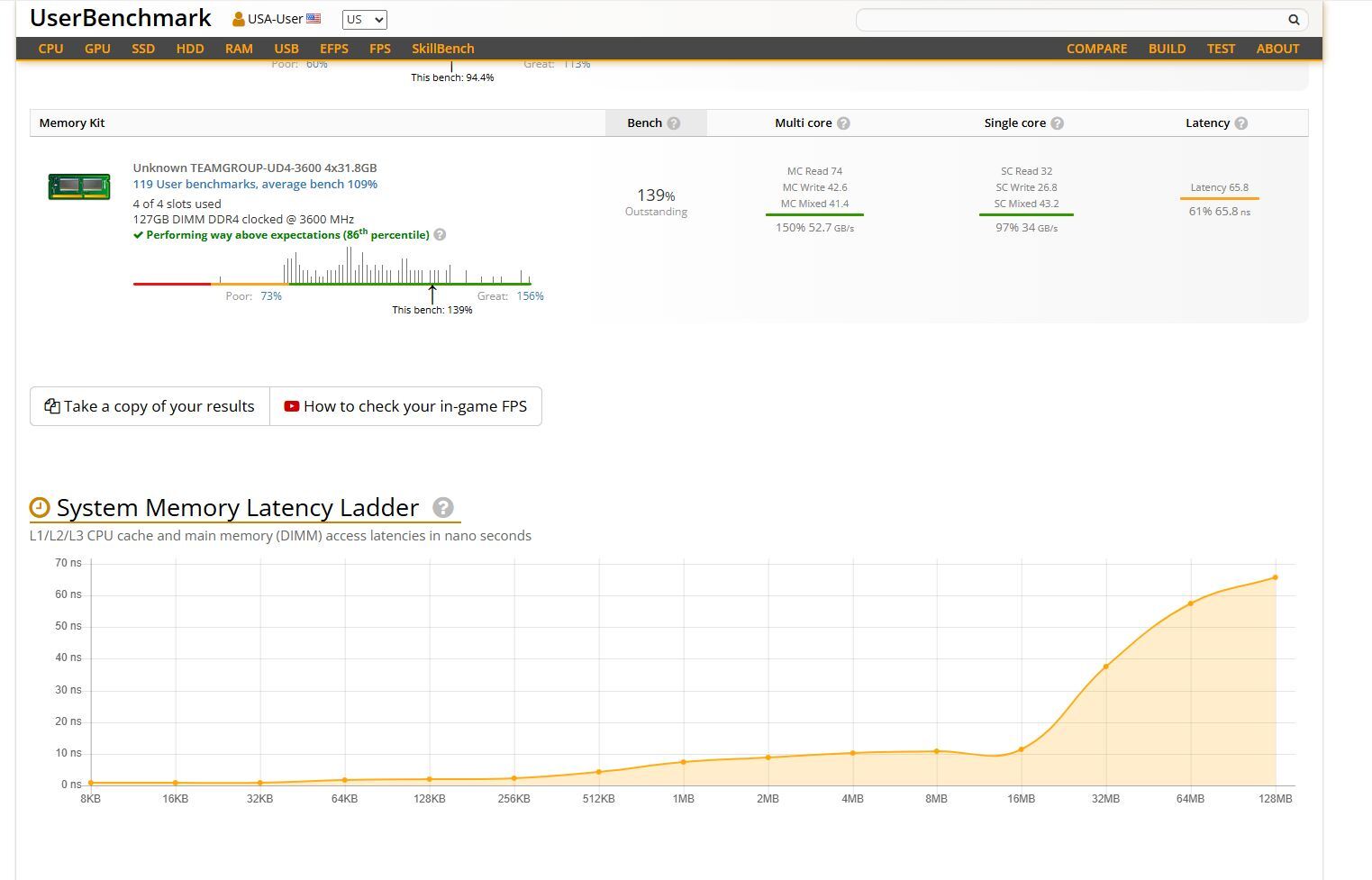1372x880 pixels.
Task: Click the 61% 65.8 ns latency result
Action: click(1219, 212)
